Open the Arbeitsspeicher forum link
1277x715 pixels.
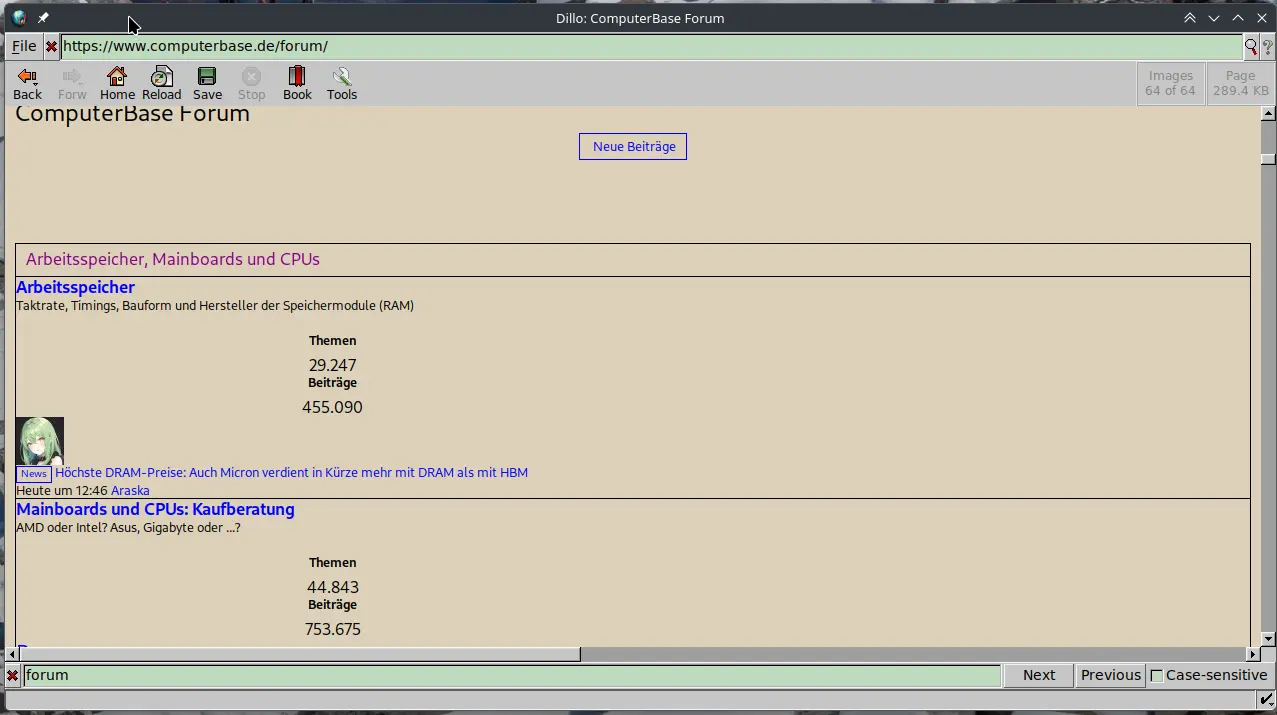coord(75,287)
